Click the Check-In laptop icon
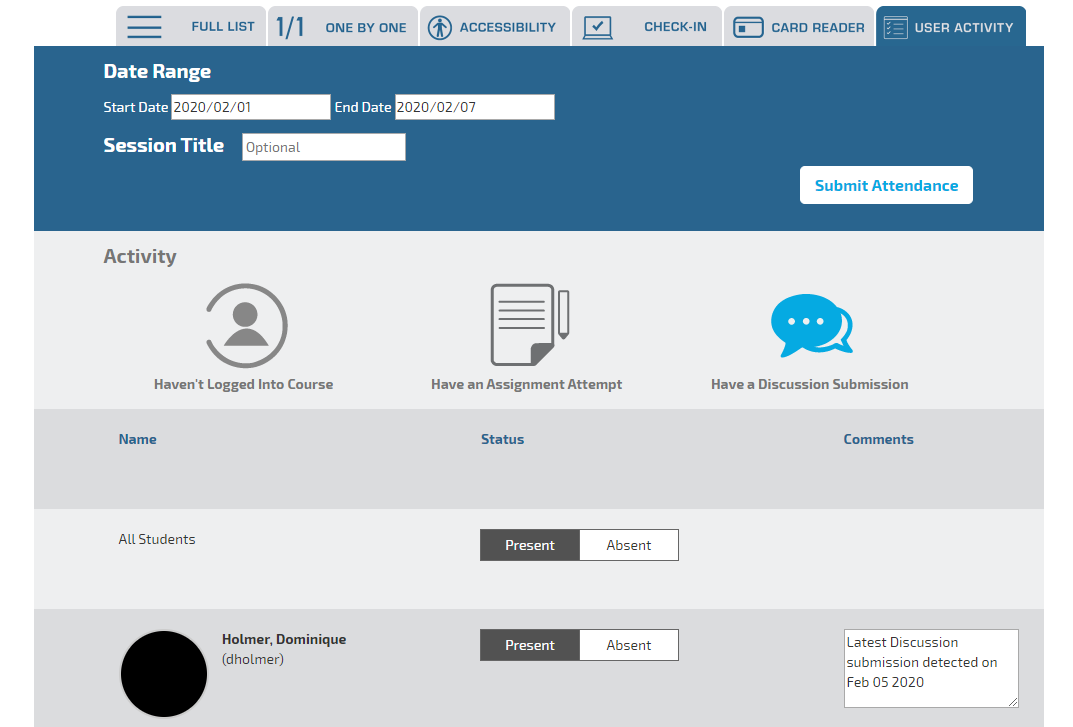The height and width of the screenshot is (727, 1073). (x=597, y=27)
